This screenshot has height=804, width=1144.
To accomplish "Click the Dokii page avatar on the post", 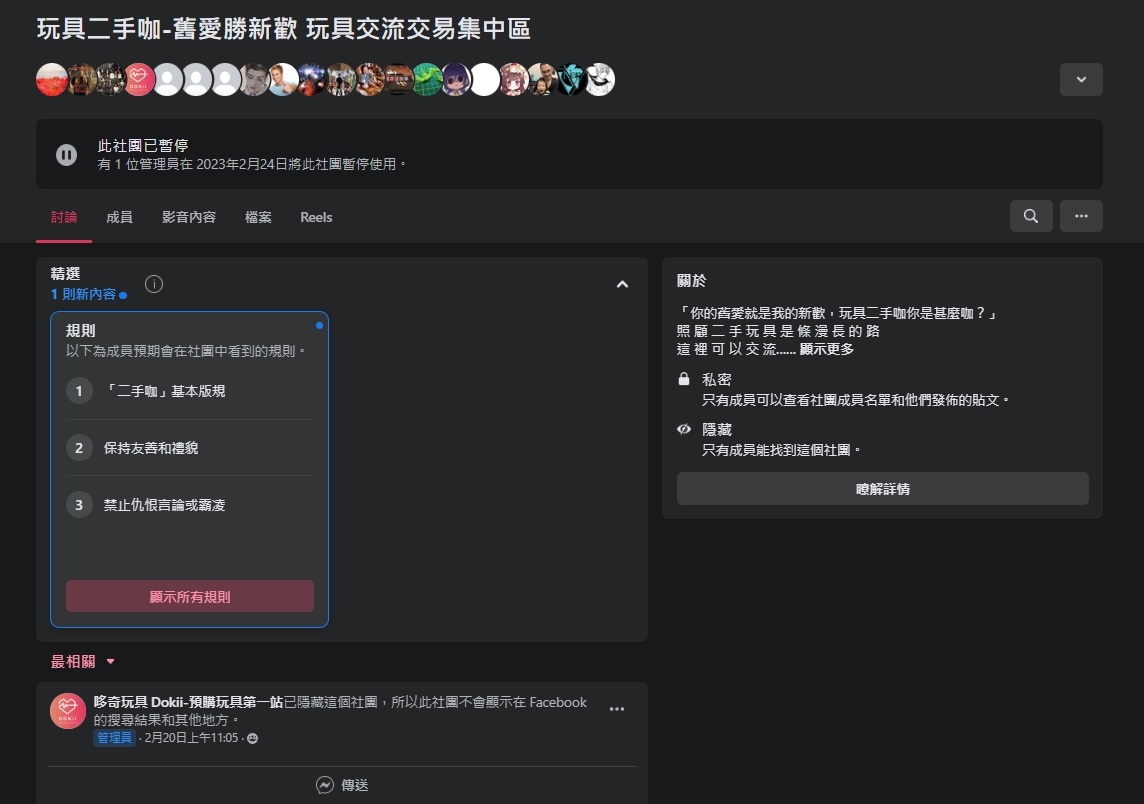I will (68, 711).
